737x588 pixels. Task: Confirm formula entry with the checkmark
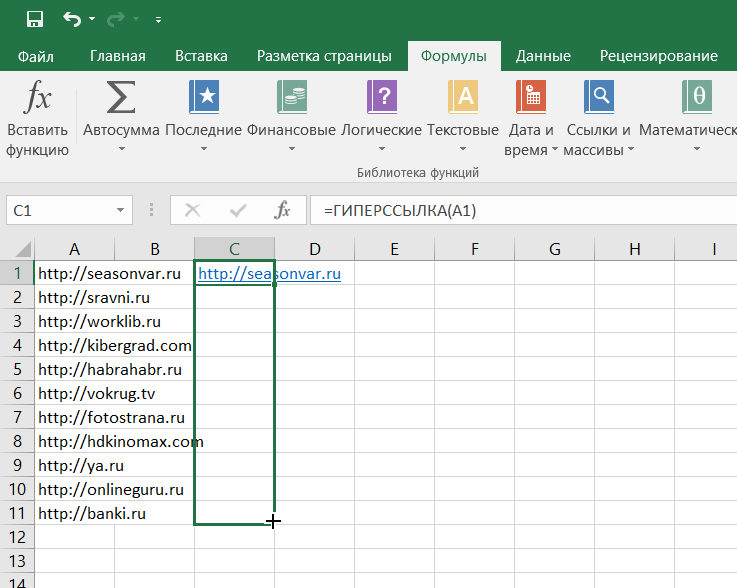coord(238,210)
